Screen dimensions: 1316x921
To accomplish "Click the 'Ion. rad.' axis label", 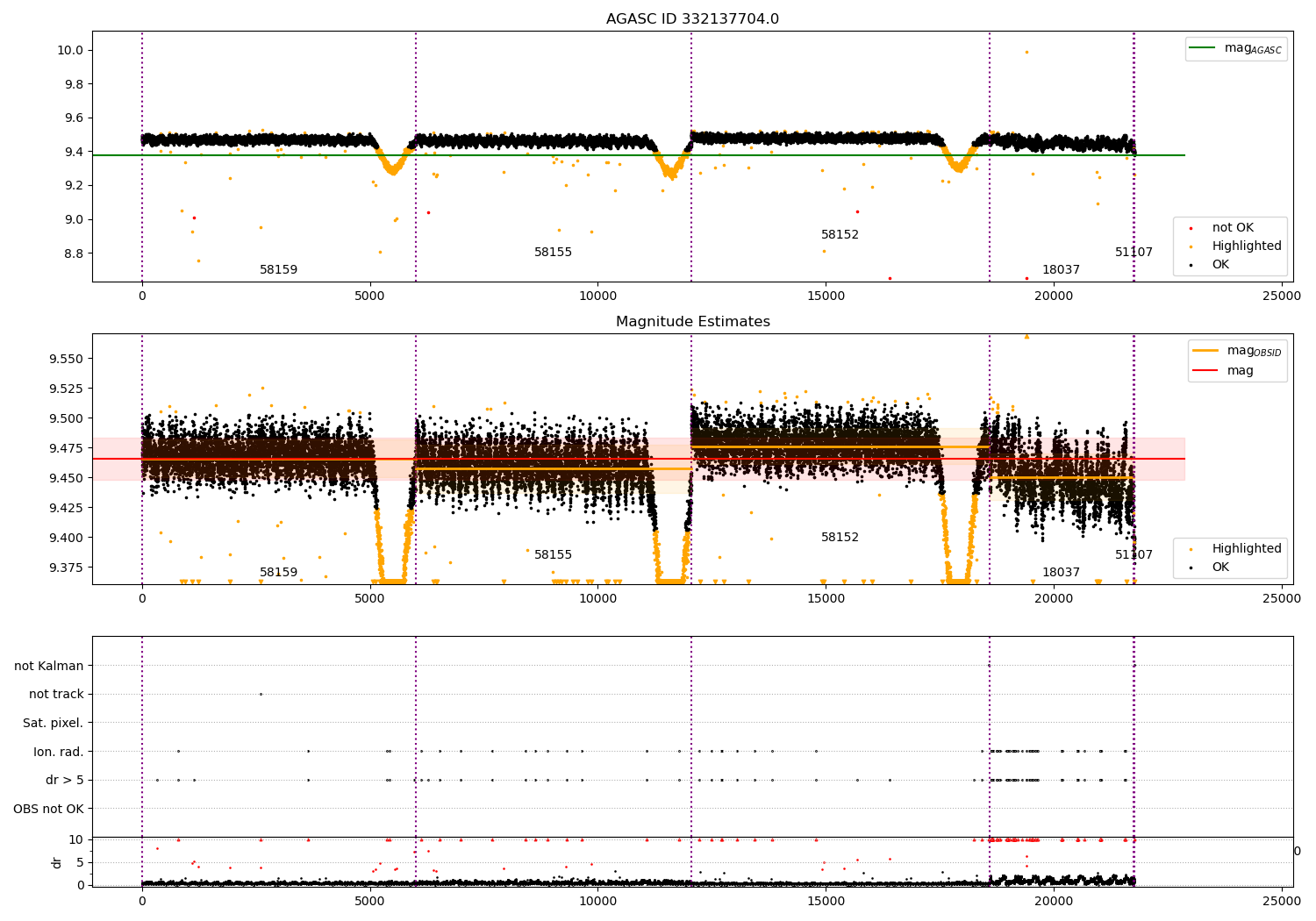I will (59, 752).
